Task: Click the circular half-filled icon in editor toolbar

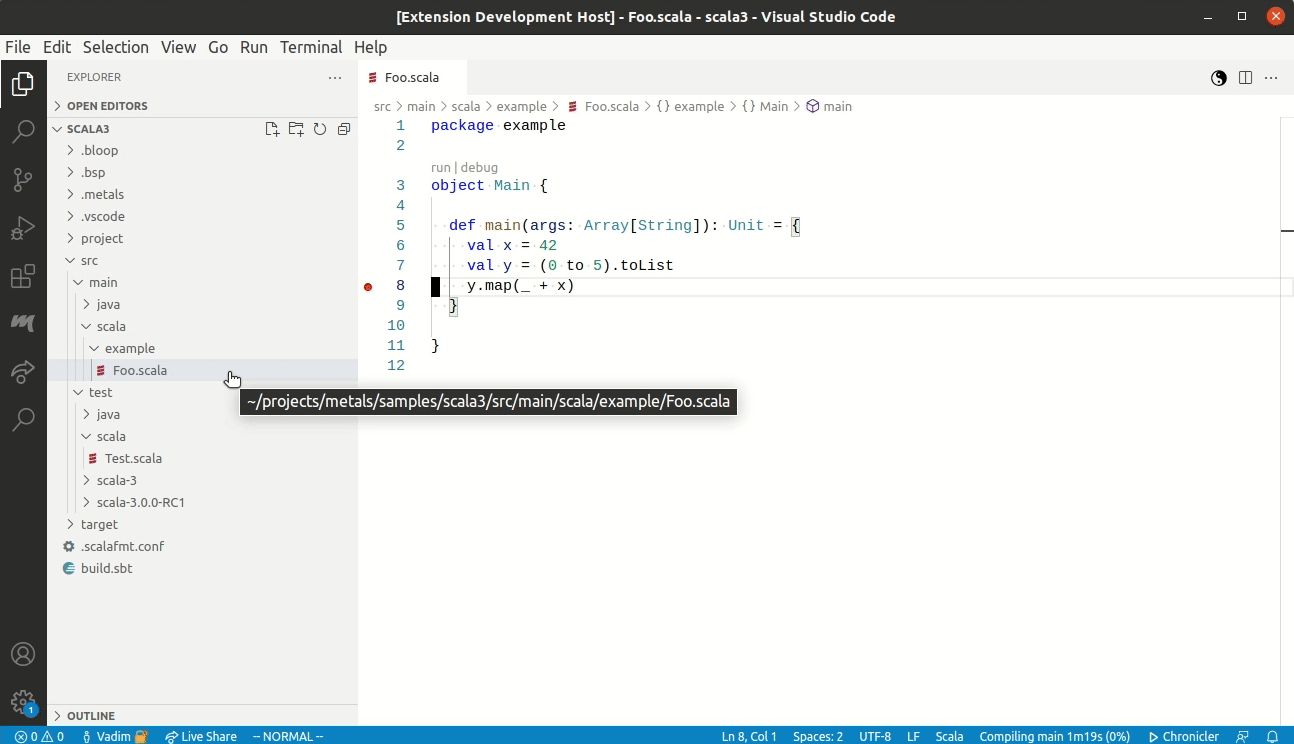Action: click(1219, 78)
